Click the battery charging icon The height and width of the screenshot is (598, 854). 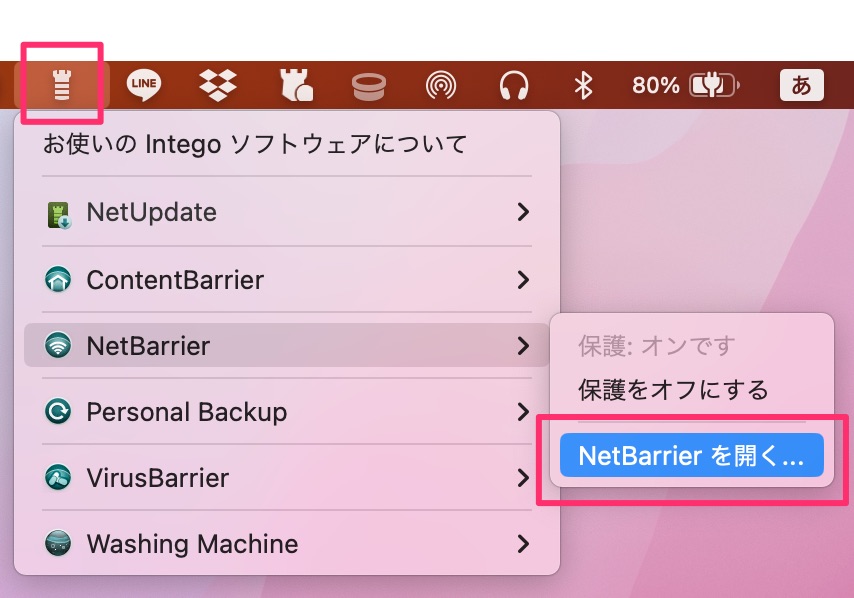[x=714, y=86]
